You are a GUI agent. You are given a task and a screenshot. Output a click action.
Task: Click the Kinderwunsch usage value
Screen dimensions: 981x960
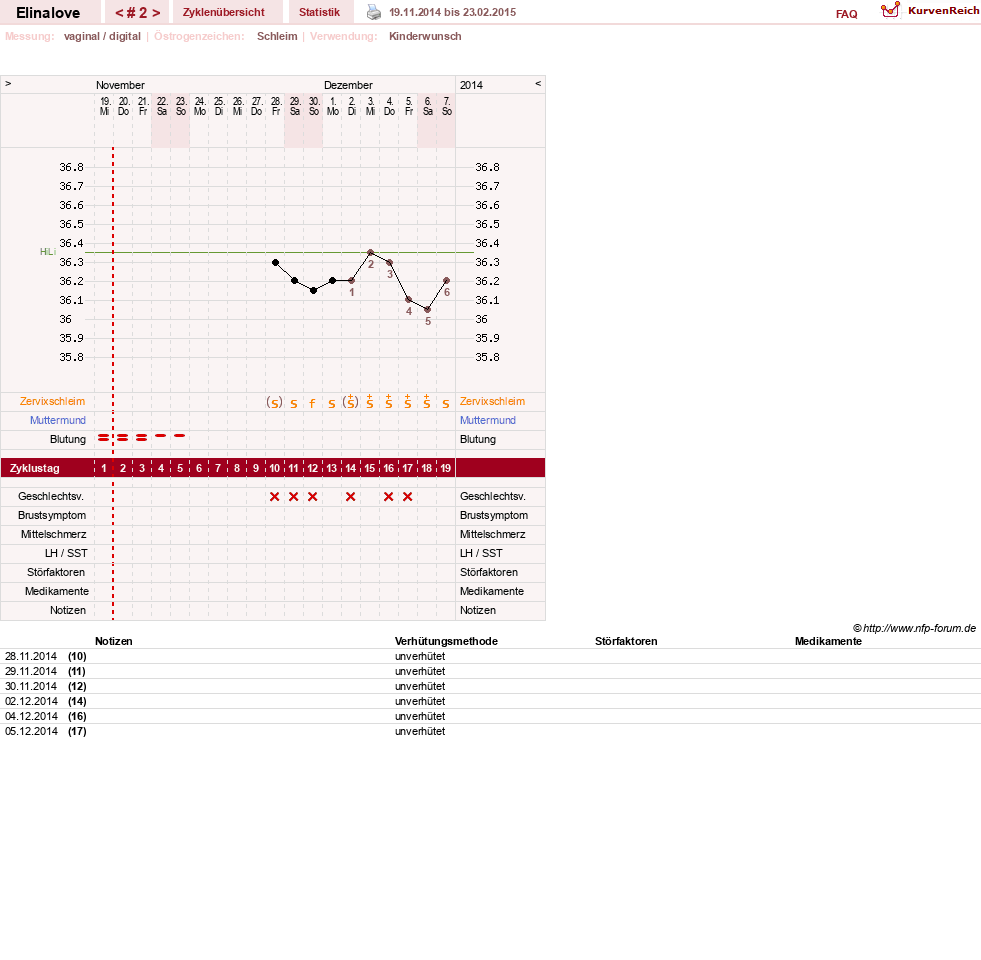click(x=425, y=36)
